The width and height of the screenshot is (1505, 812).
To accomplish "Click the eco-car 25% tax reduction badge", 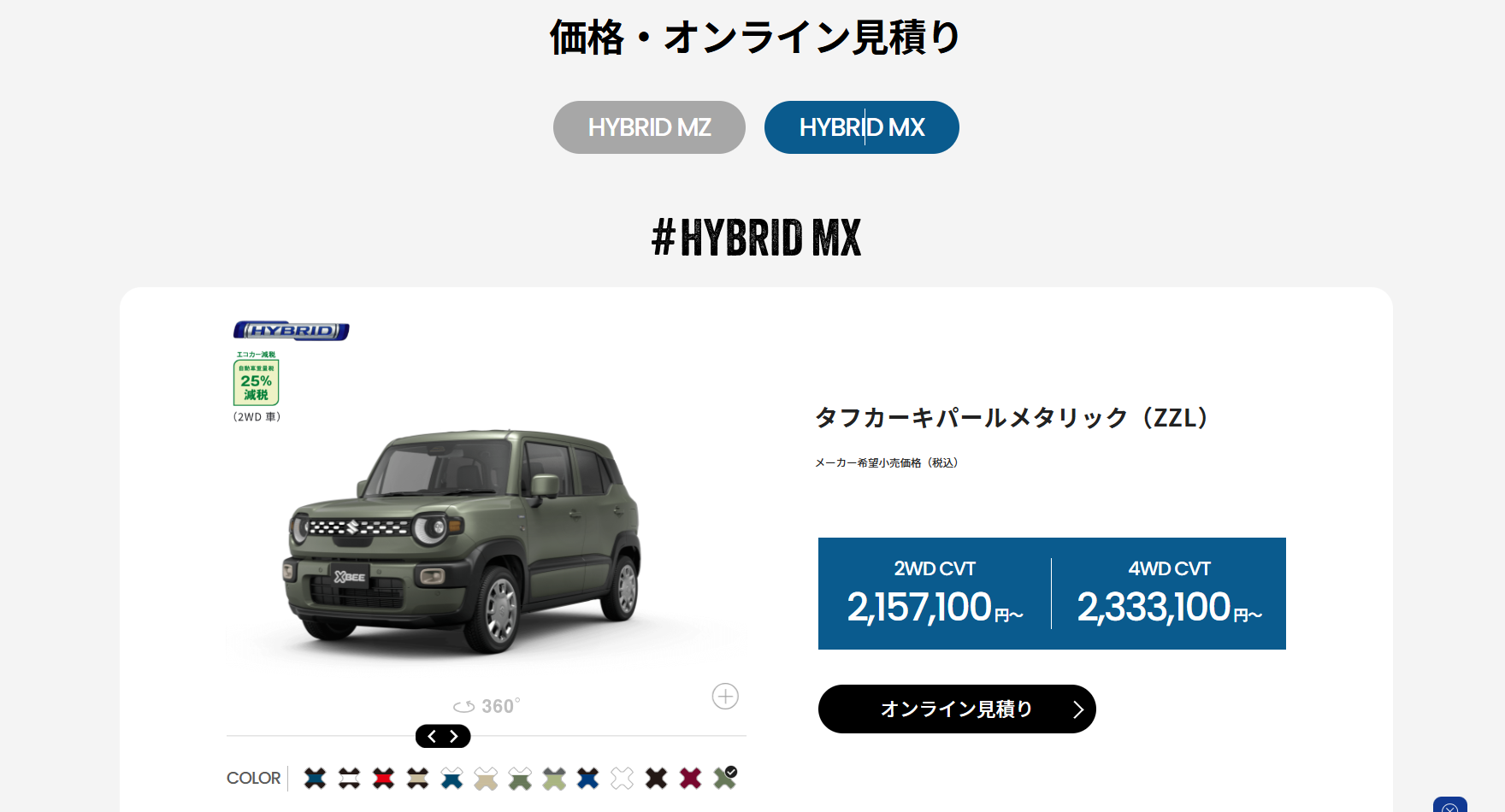I will [x=256, y=379].
